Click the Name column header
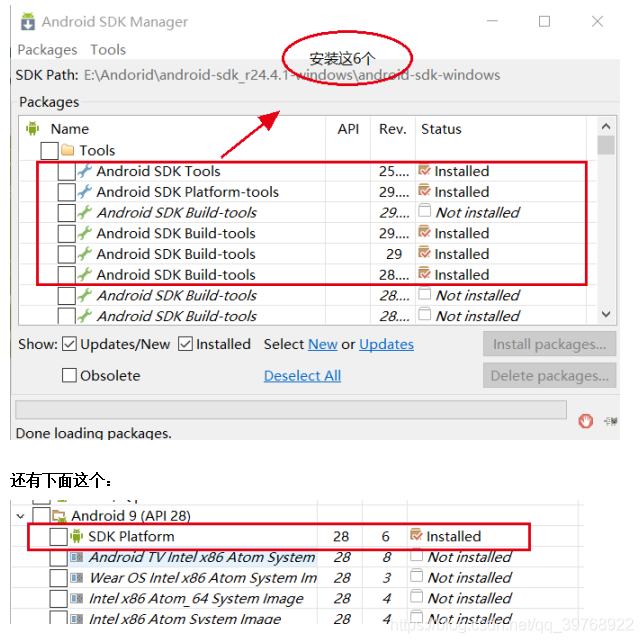 coord(70,129)
